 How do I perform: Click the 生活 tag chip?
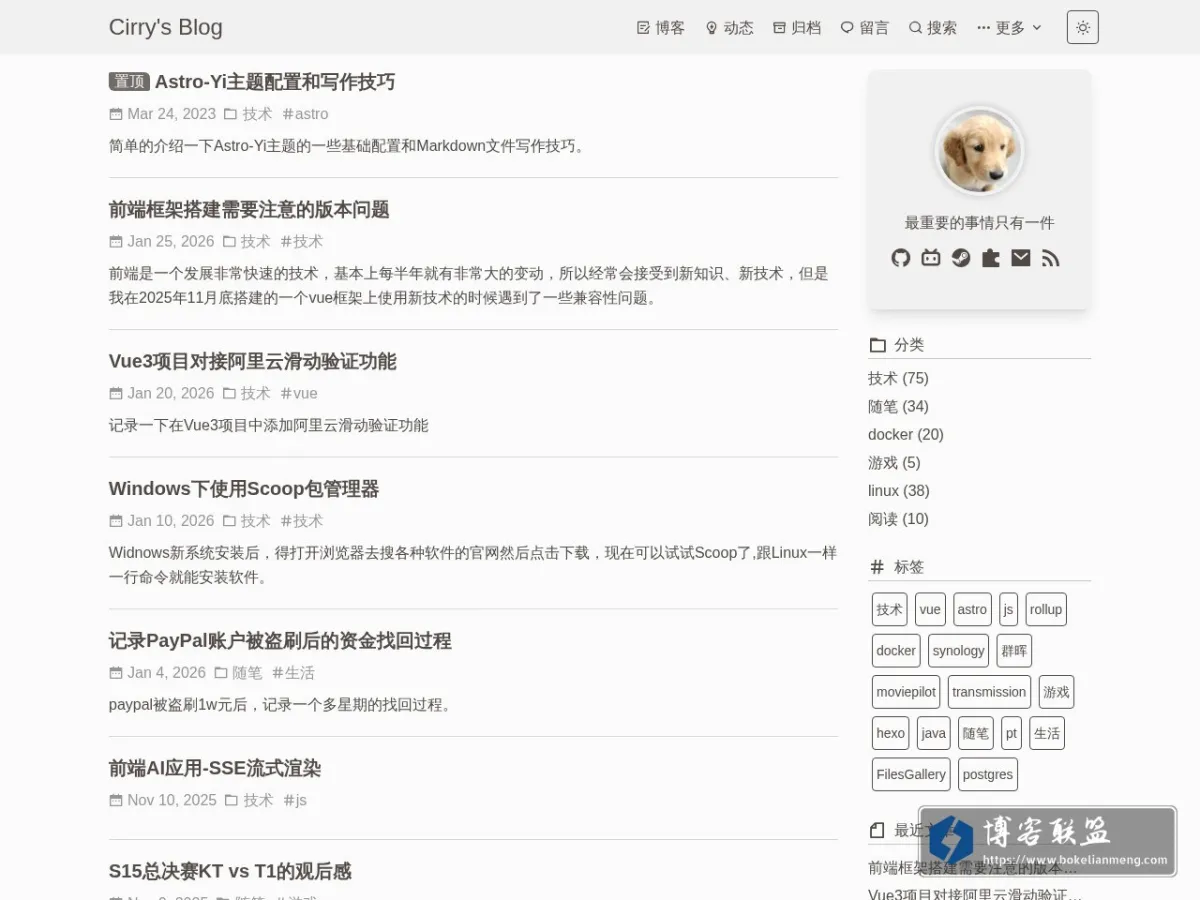[1047, 733]
